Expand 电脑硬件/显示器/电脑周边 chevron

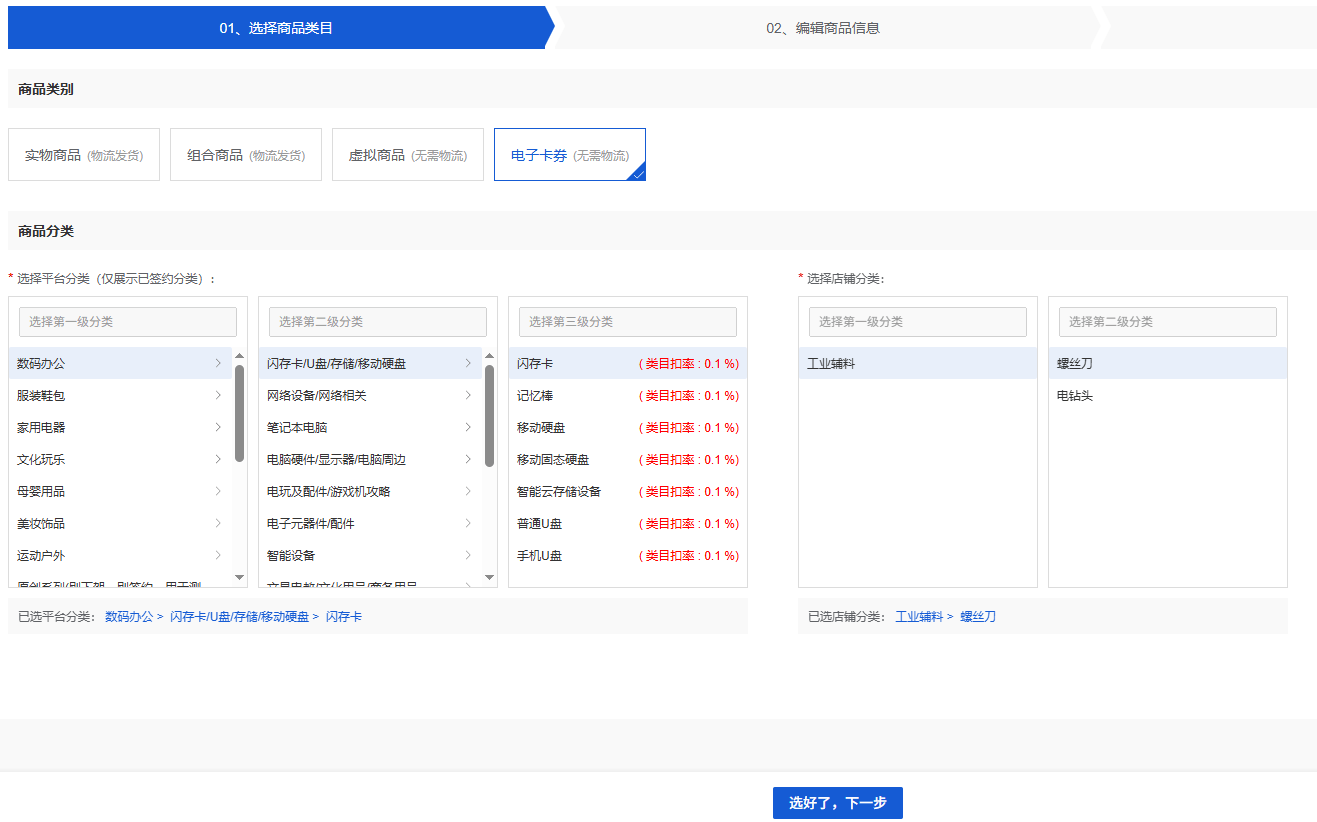click(x=468, y=459)
